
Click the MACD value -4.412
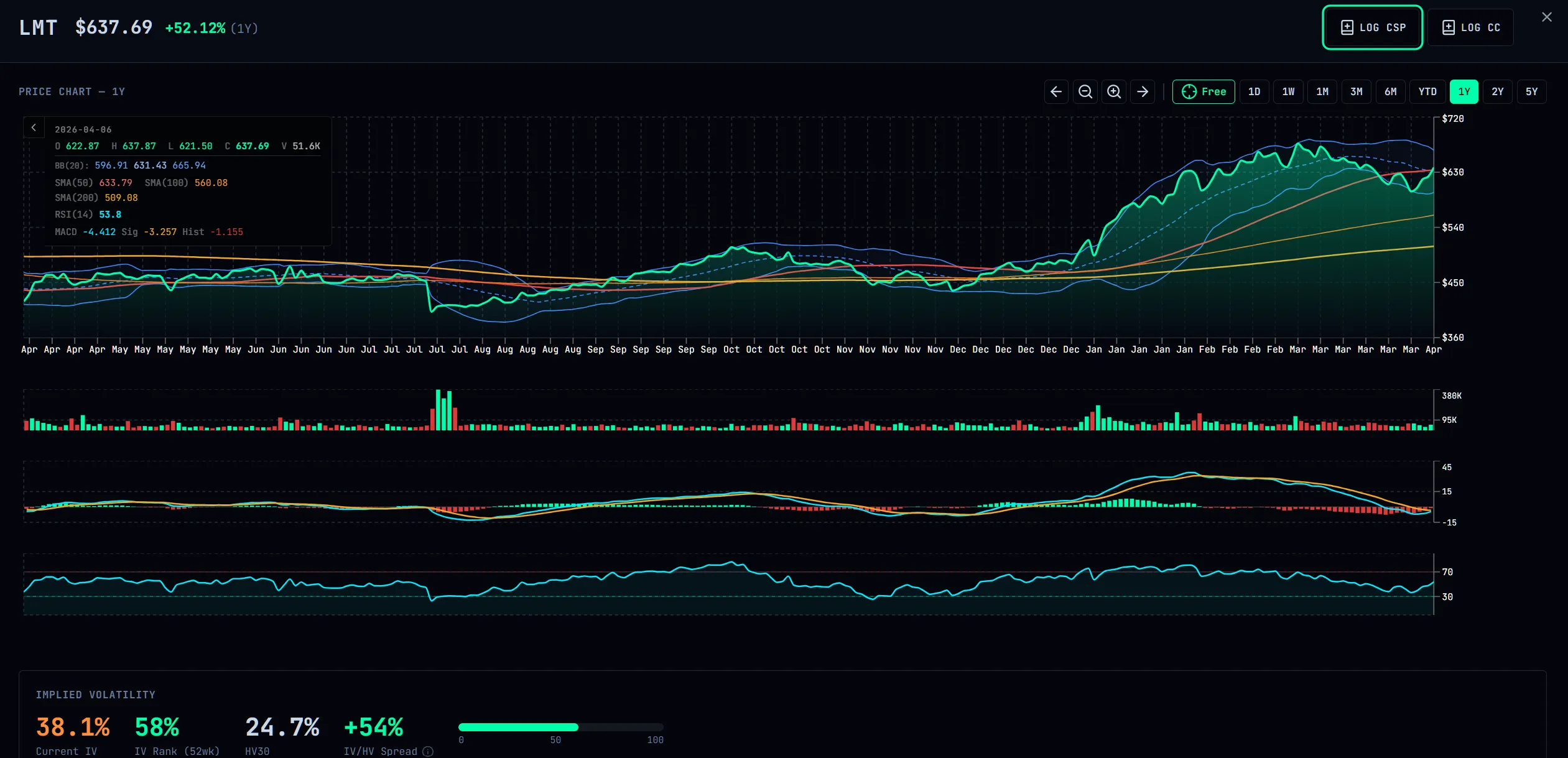pyautogui.click(x=100, y=232)
